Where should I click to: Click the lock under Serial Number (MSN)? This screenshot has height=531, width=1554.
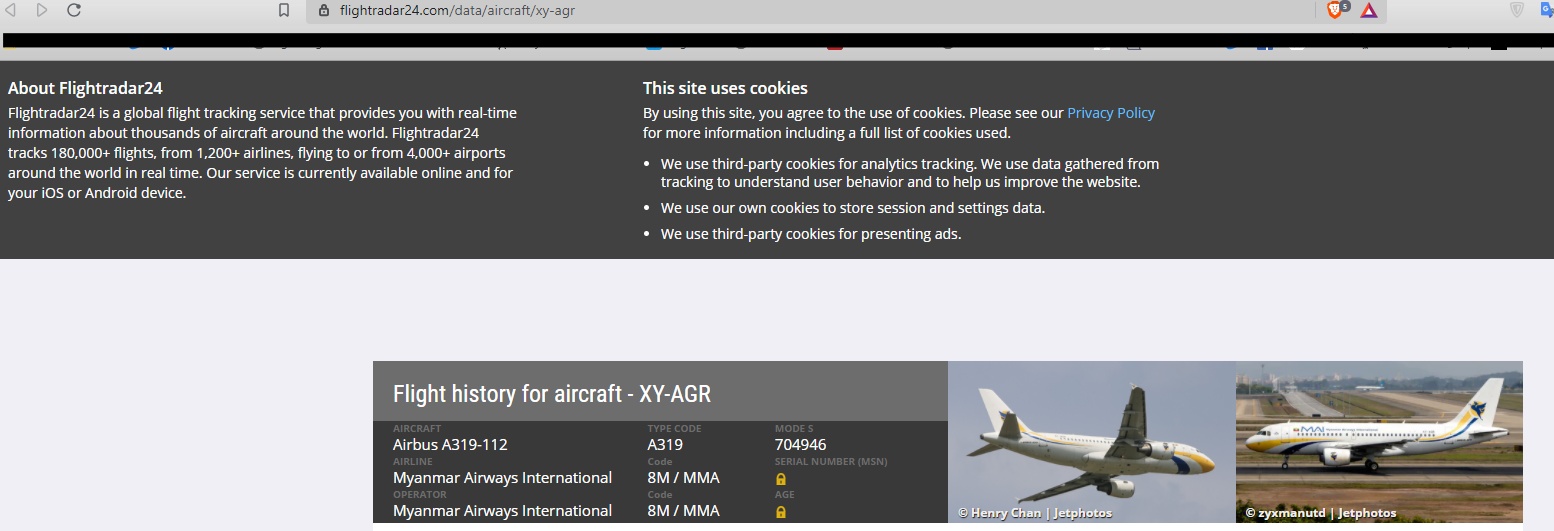tap(781, 479)
